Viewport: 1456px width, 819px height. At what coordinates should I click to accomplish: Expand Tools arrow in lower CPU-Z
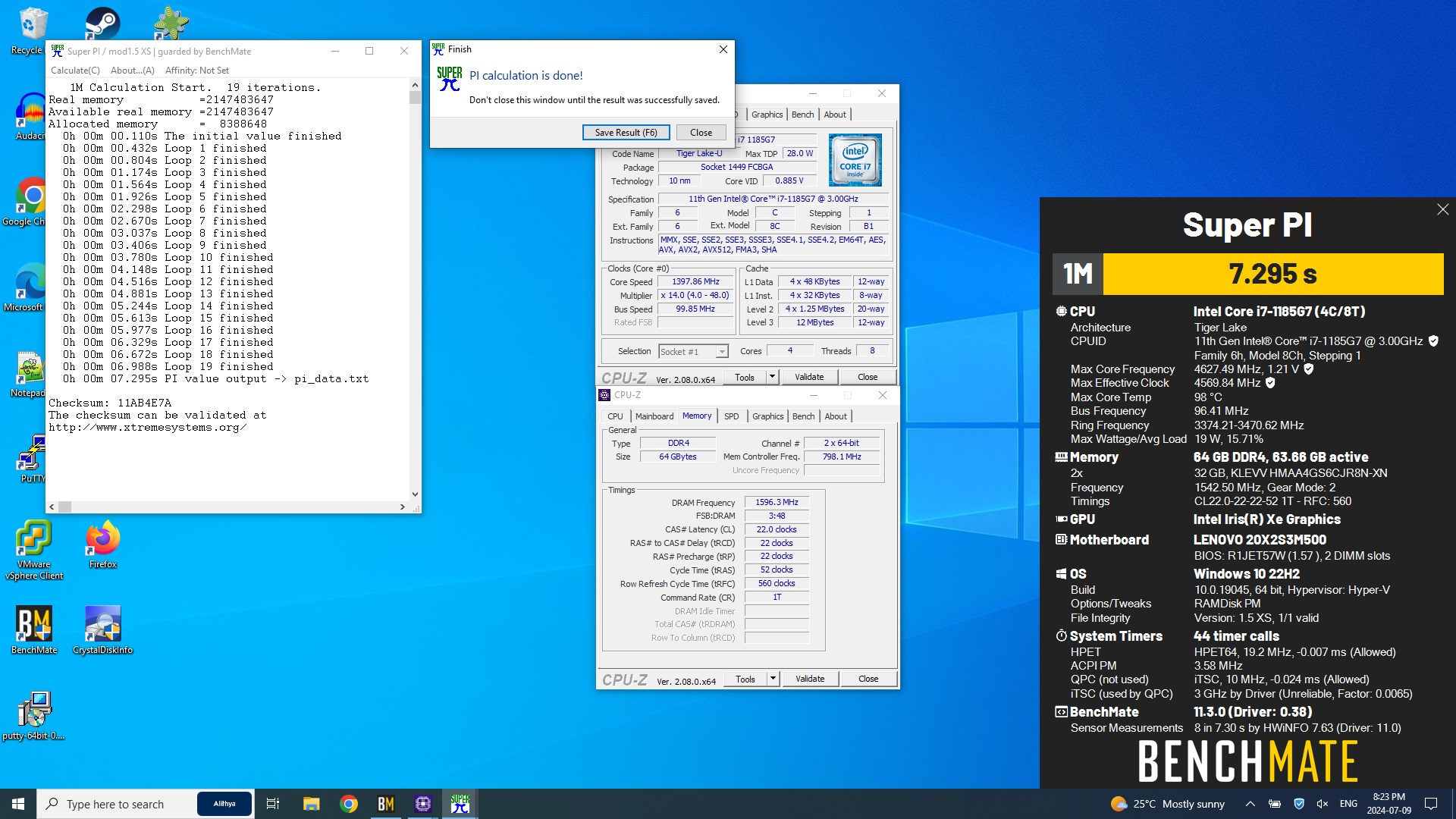773,679
